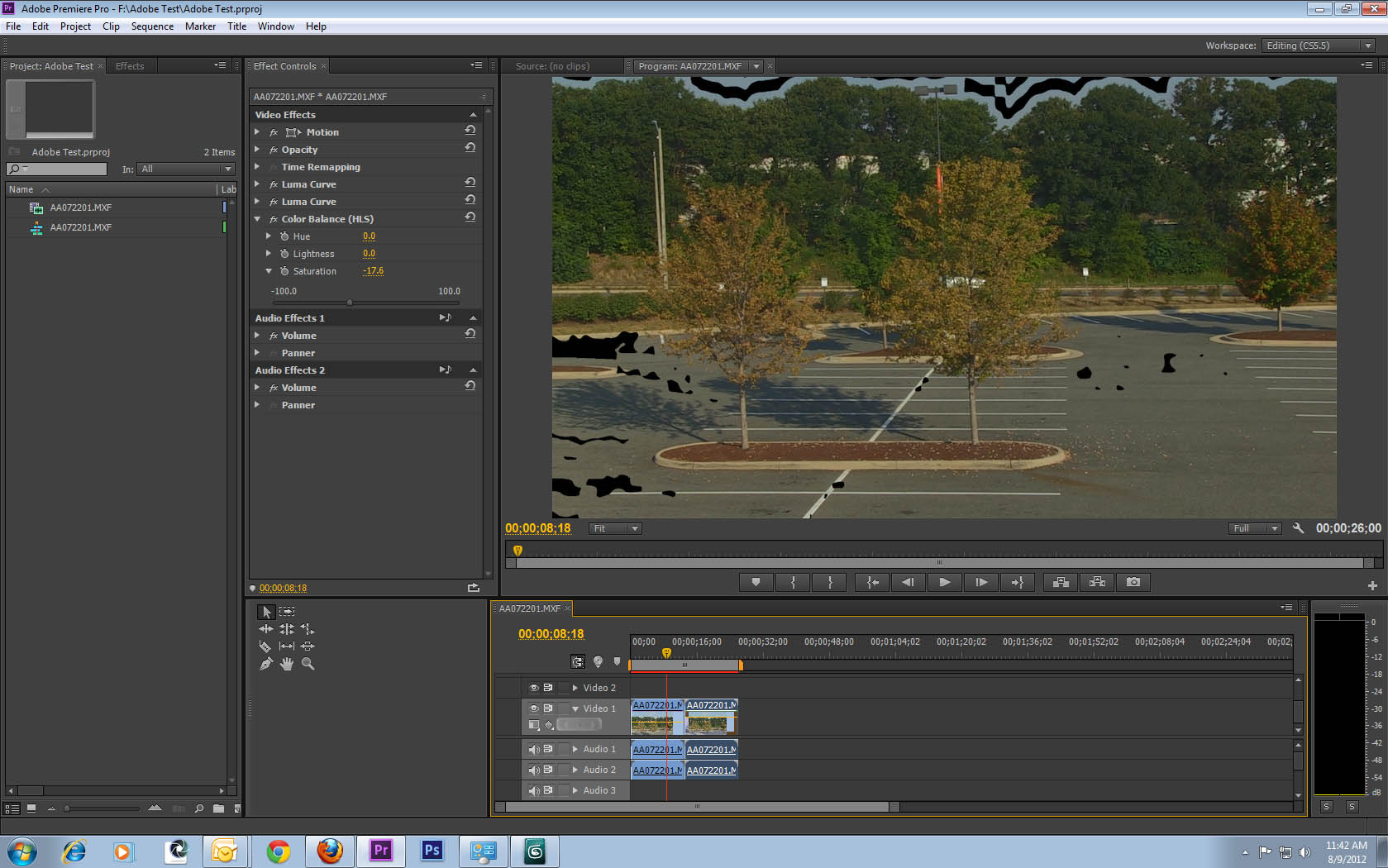Step forward one frame

[981, 582]
